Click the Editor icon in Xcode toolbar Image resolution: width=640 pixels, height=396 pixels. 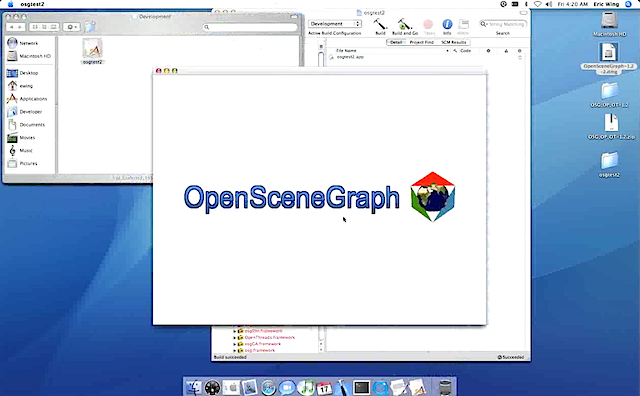(x=463, y=24)
